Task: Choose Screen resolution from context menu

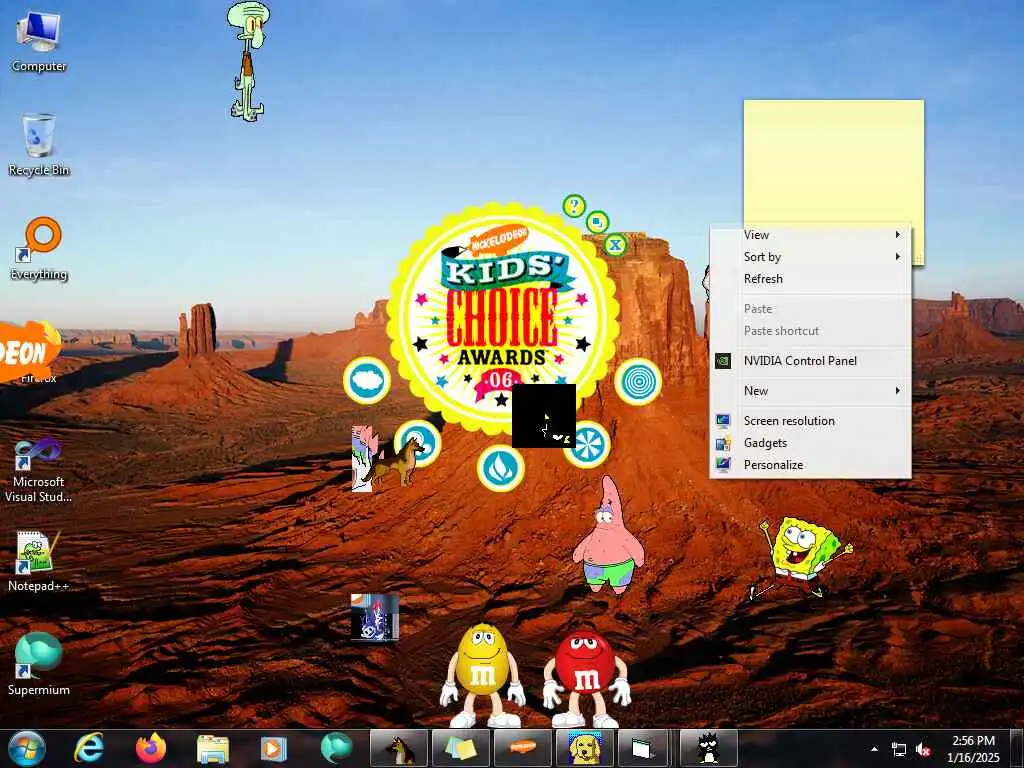Action: [810, 421]
